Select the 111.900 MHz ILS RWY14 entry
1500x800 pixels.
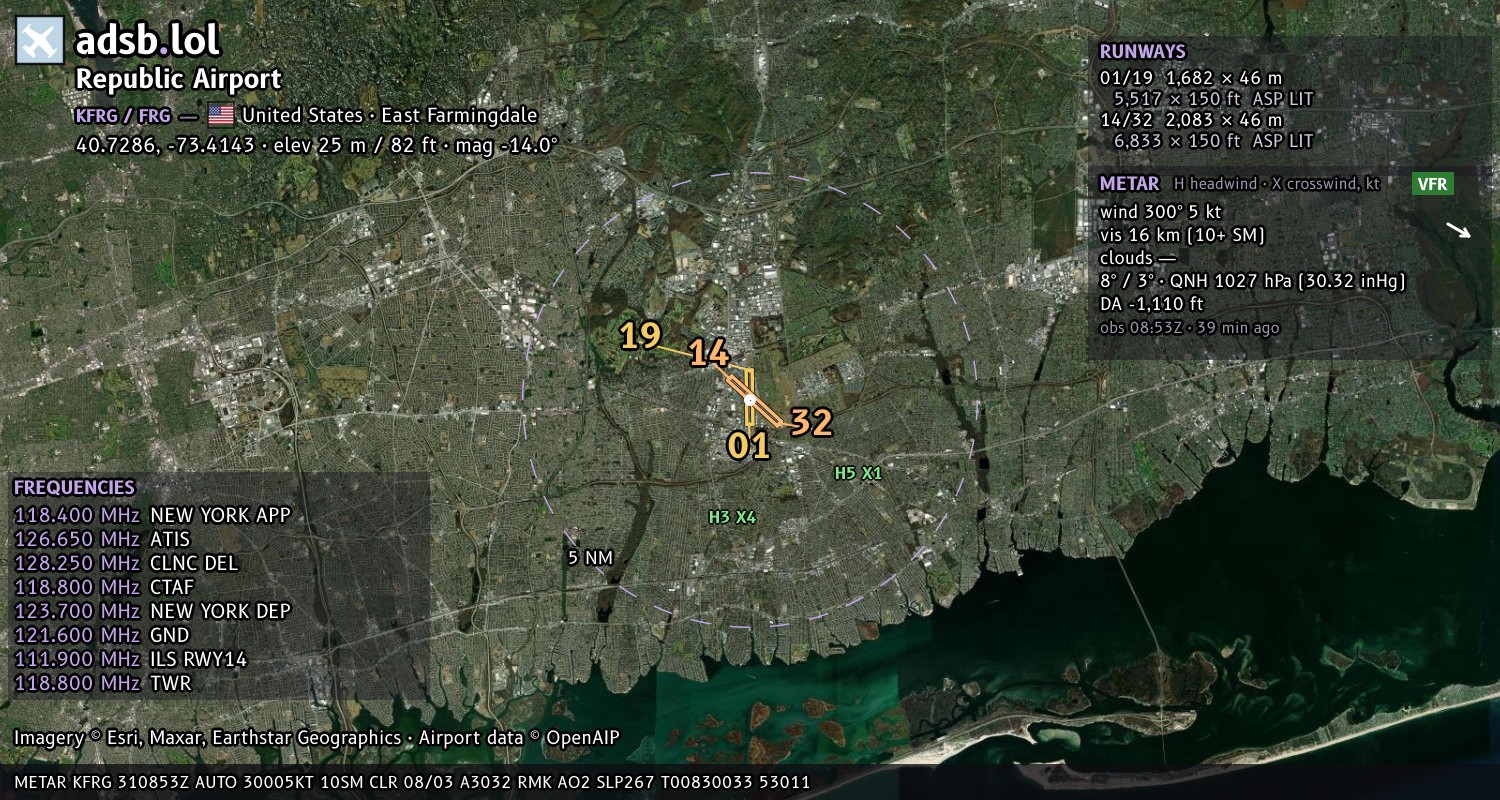click(x=130, y=659)
